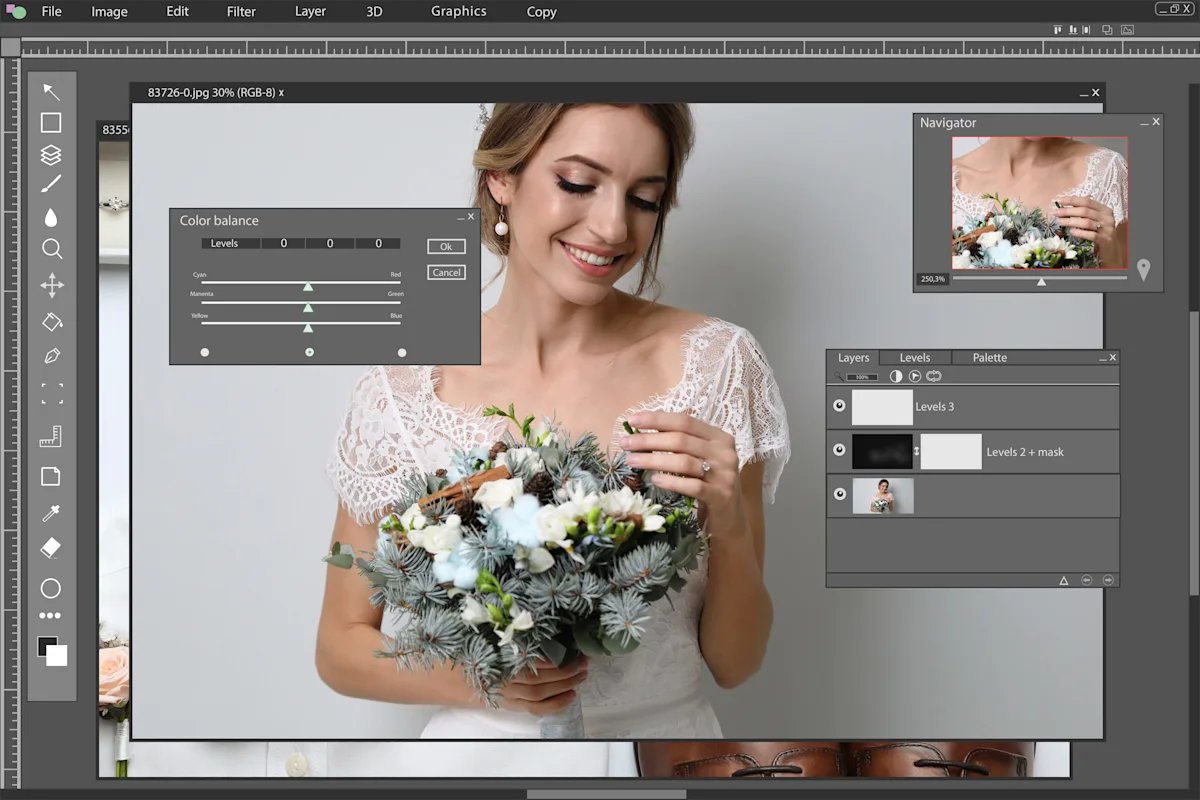Screen dimensions: 1200x800
Task: Toggle visibility of Levels 2 + mask layer
Action: coord(839,449)
